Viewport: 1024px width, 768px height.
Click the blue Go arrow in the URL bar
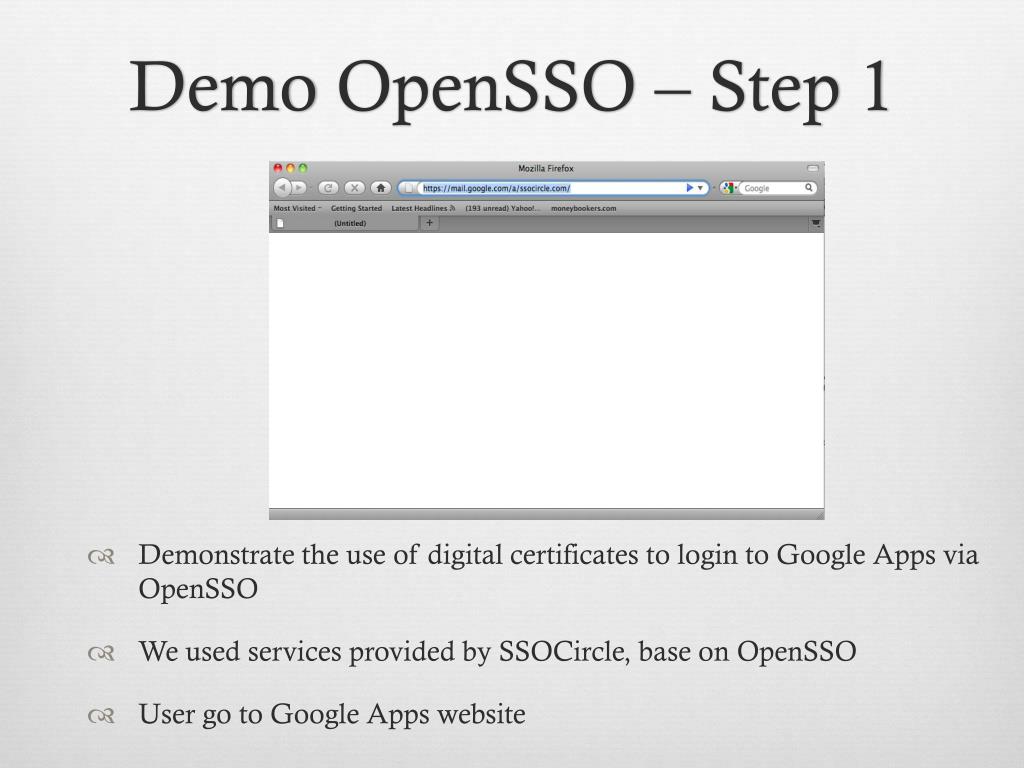tap(689, 188)
